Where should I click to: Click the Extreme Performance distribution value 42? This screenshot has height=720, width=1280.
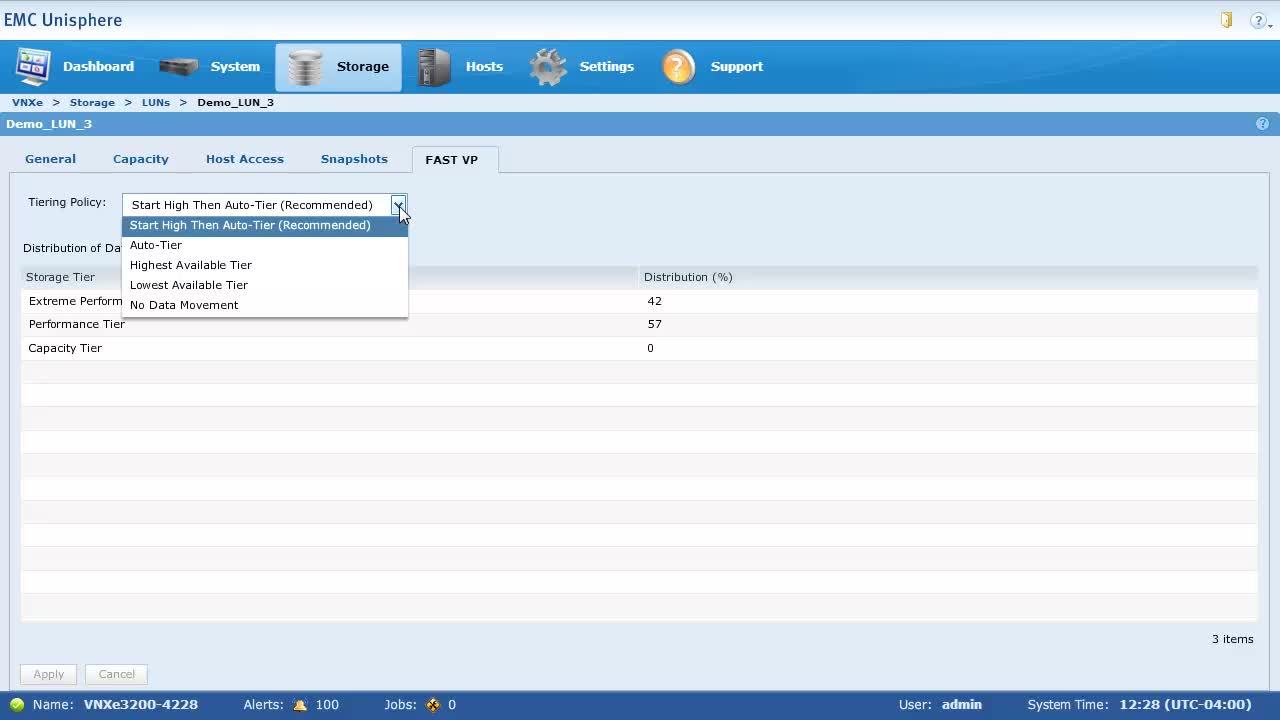click(655, 301)
